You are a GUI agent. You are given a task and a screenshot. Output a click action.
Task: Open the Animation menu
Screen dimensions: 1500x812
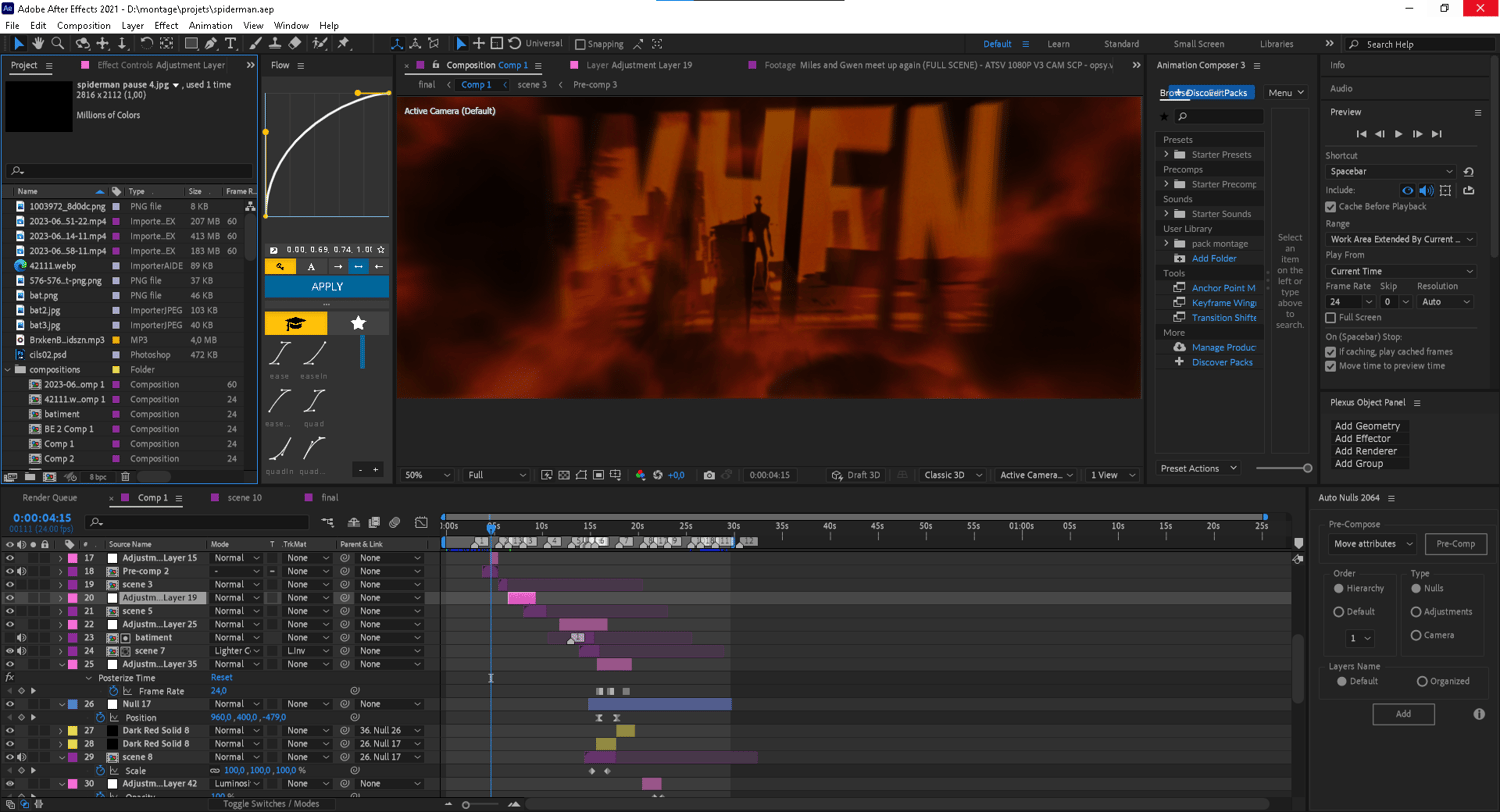tap(211, 25)
